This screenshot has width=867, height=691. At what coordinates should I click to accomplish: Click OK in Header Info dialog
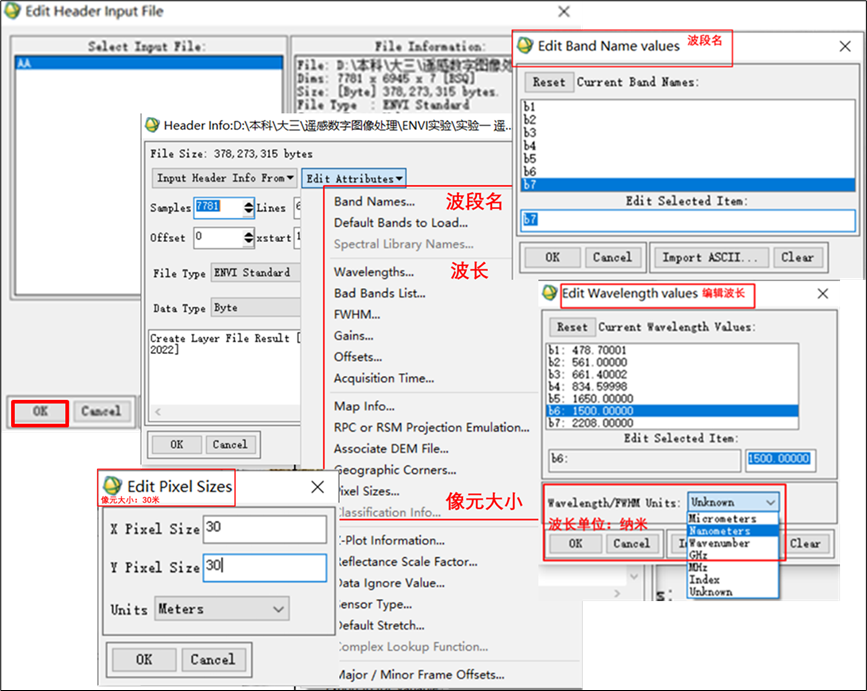176,444
